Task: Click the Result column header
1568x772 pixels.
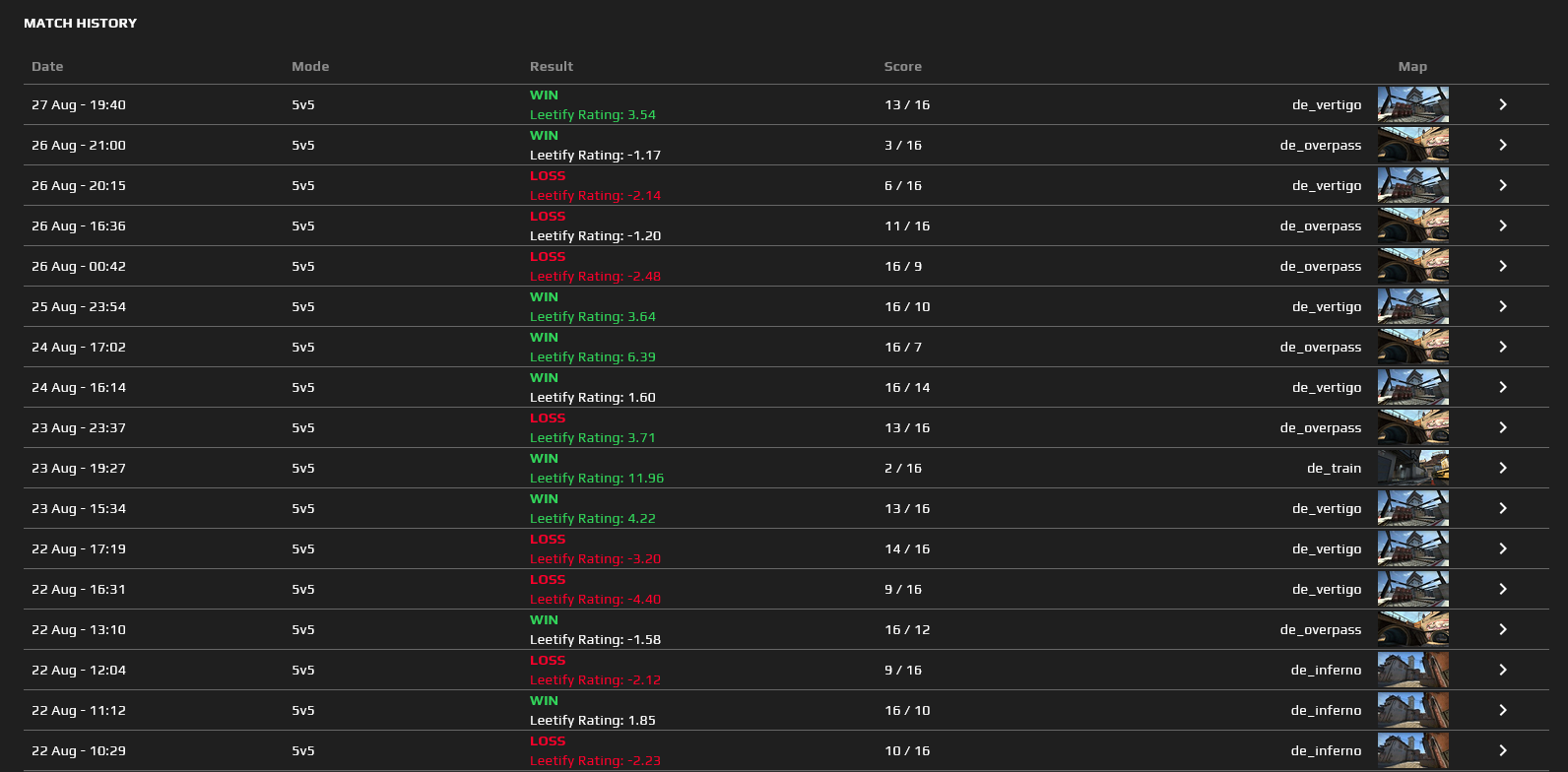Action: [x=552, y=66]
